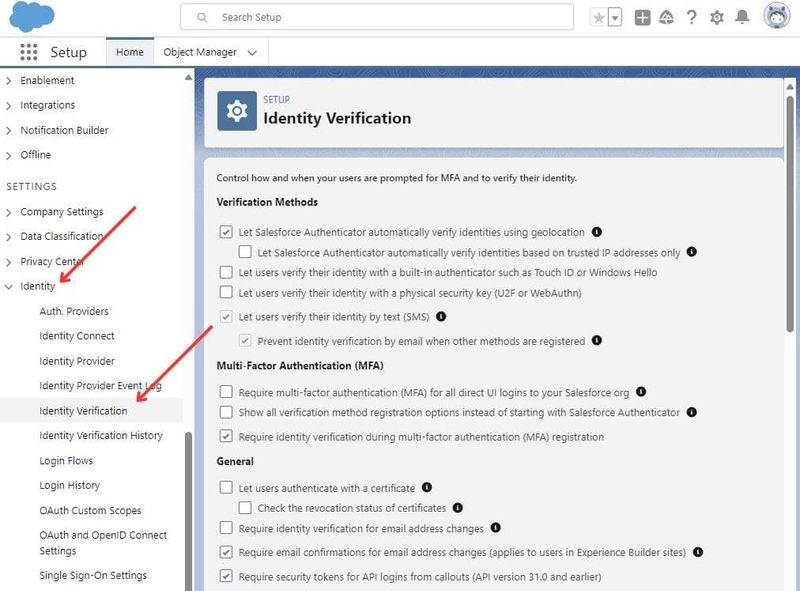Click the info icon next to geolocation option
The width and height of the screenshot is (800, 591).
click(596, 232)
